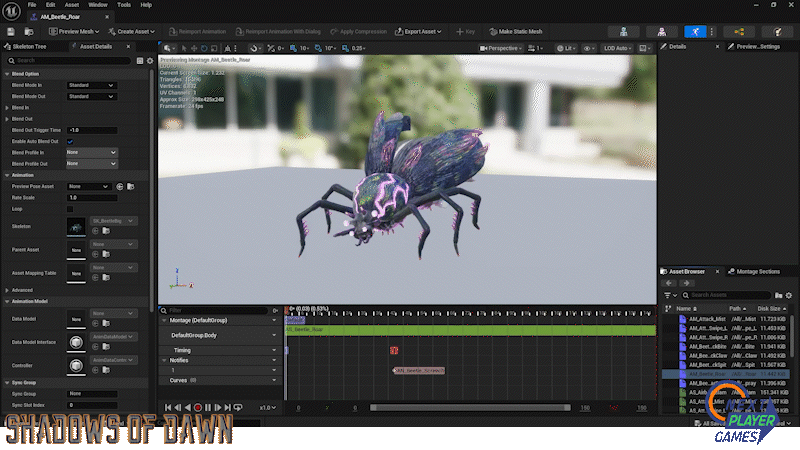The height and width of the screenshot is (450, 800).
Task: Sort Asset Browser by Disk Size column
Action: (x=771, y=309)
